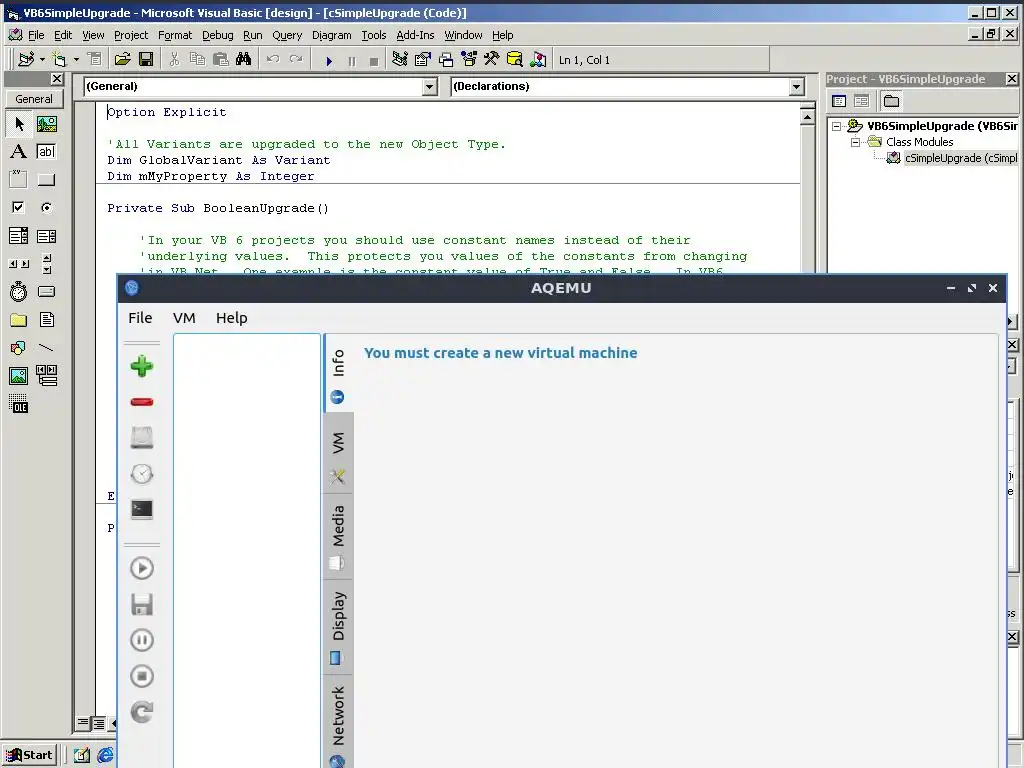This screenshot has width=1024, height=768.
Task: Open the File menu in AQEMU
Action: [x=140, y=318]
